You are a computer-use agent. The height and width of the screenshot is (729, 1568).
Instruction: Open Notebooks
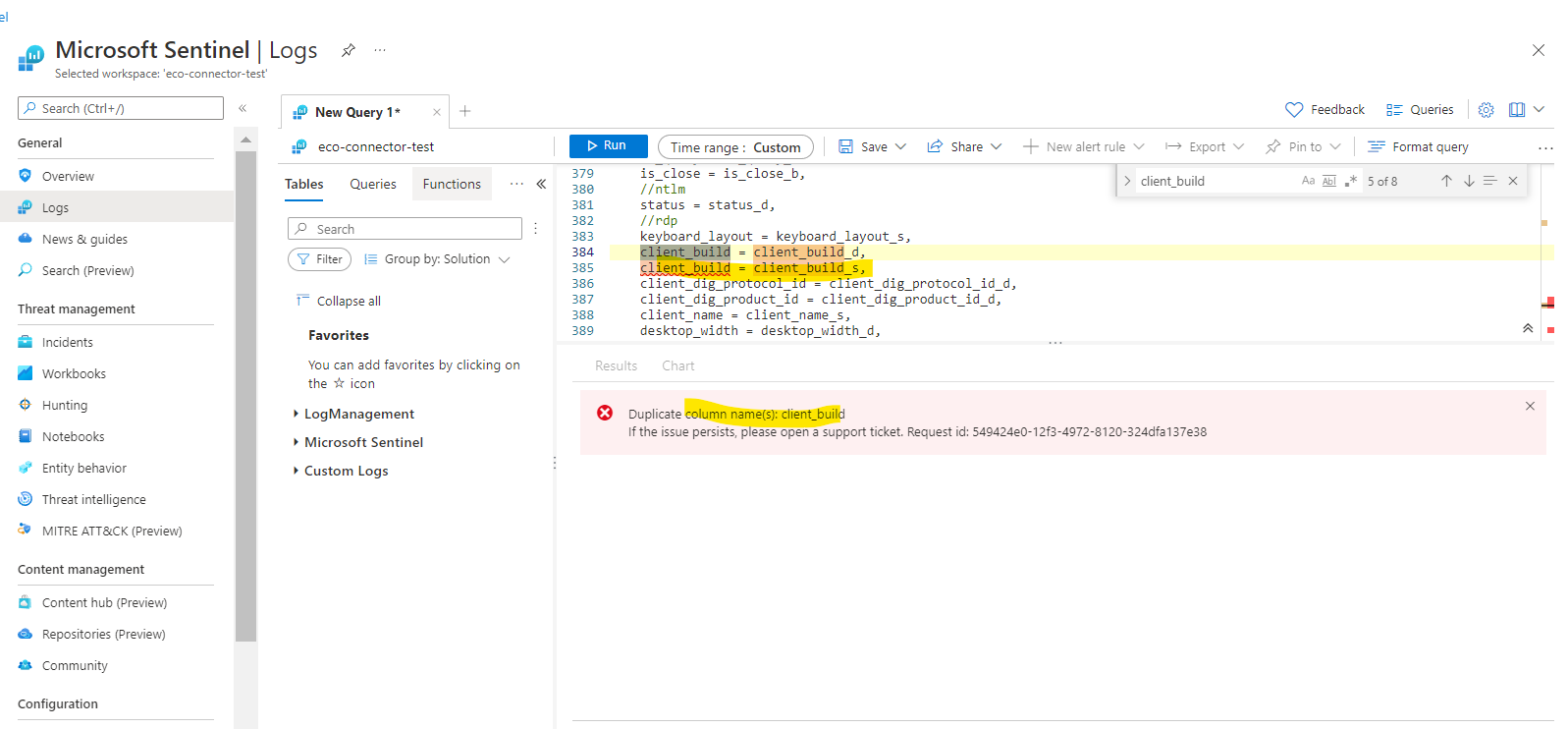73,436
